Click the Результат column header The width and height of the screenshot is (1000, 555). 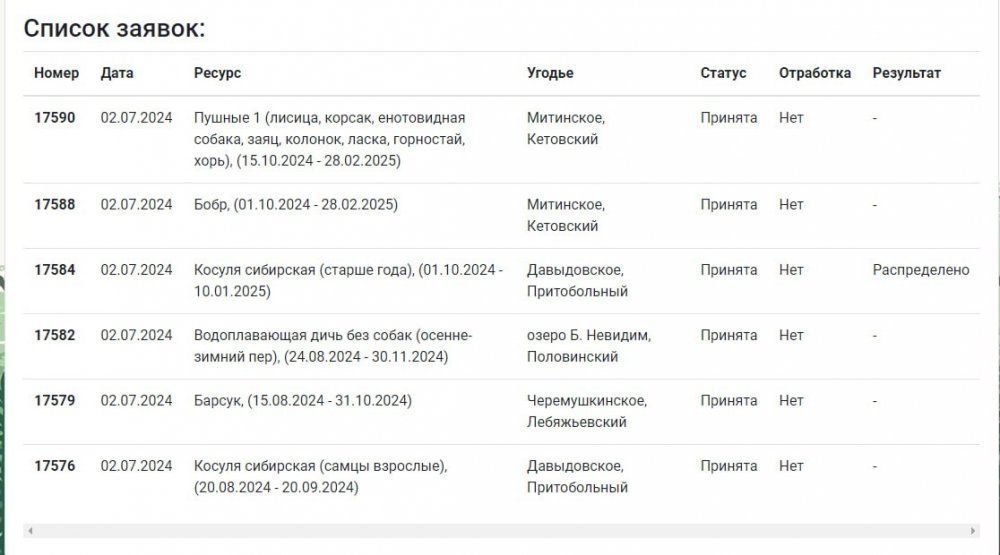coord(906,73)
